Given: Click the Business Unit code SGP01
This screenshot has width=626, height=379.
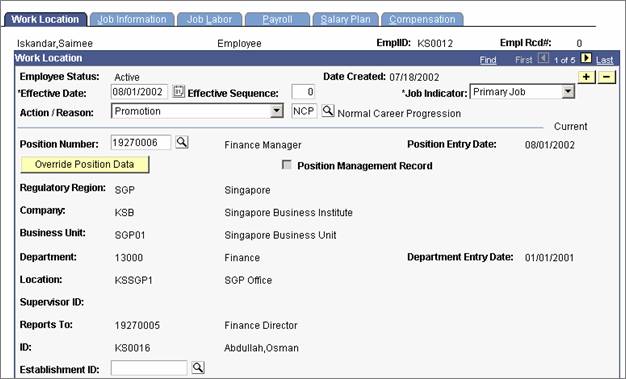Looking at the screenshot, I should click(130, 235).
